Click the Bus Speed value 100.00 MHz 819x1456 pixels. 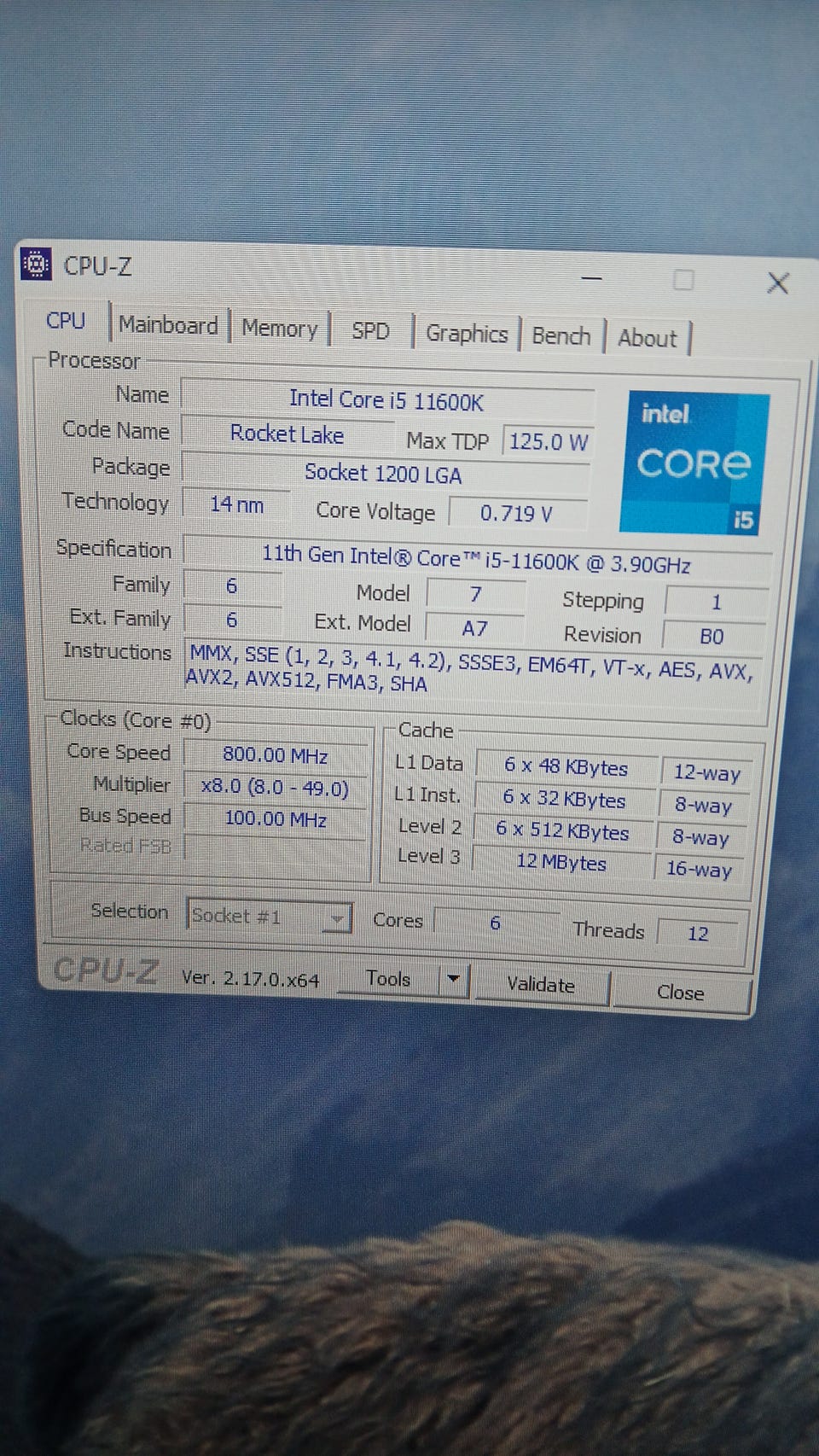point(276,819)
